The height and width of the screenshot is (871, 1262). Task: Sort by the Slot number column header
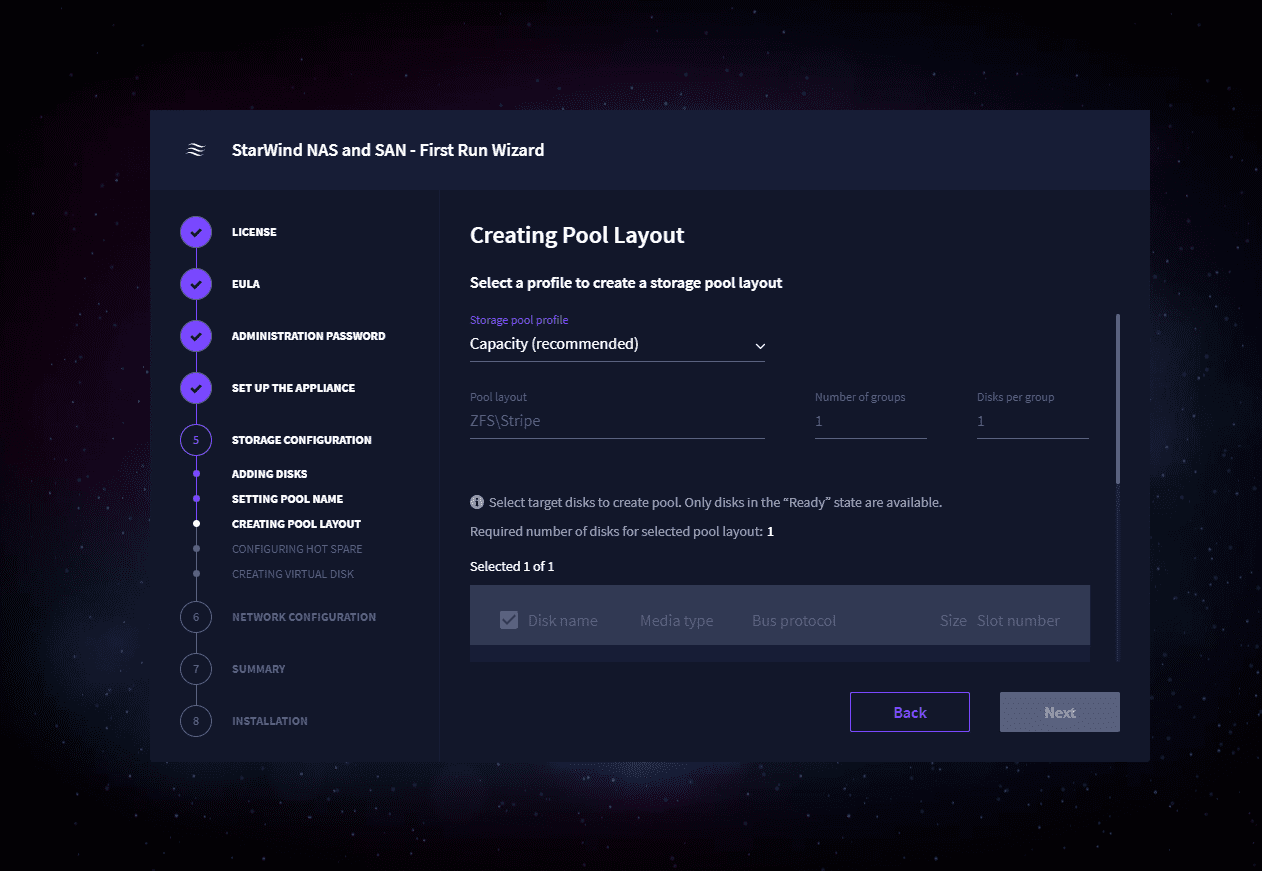click(x=1018, y=621)
